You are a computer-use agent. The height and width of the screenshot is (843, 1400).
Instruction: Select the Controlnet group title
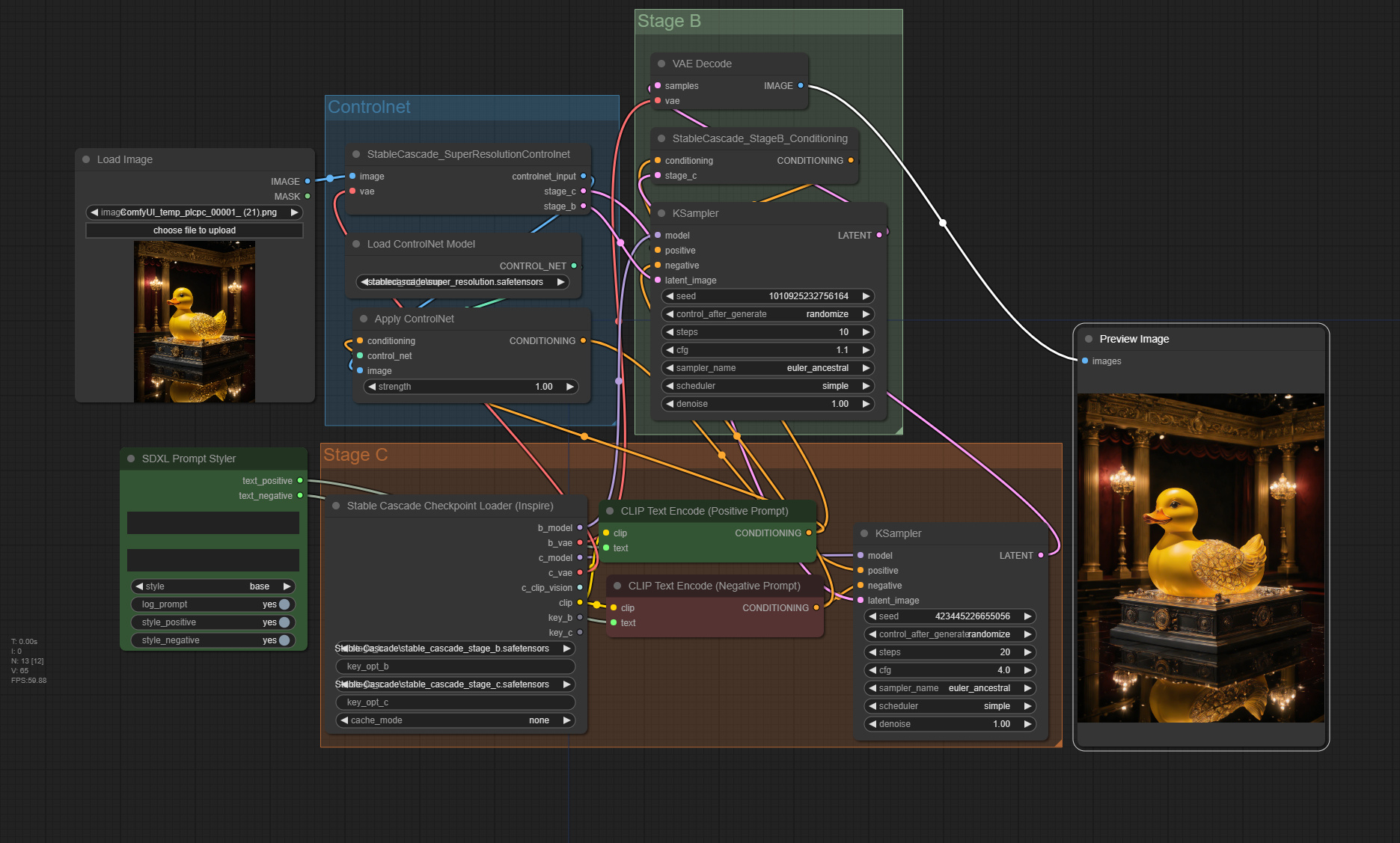(x=369, y=107)
